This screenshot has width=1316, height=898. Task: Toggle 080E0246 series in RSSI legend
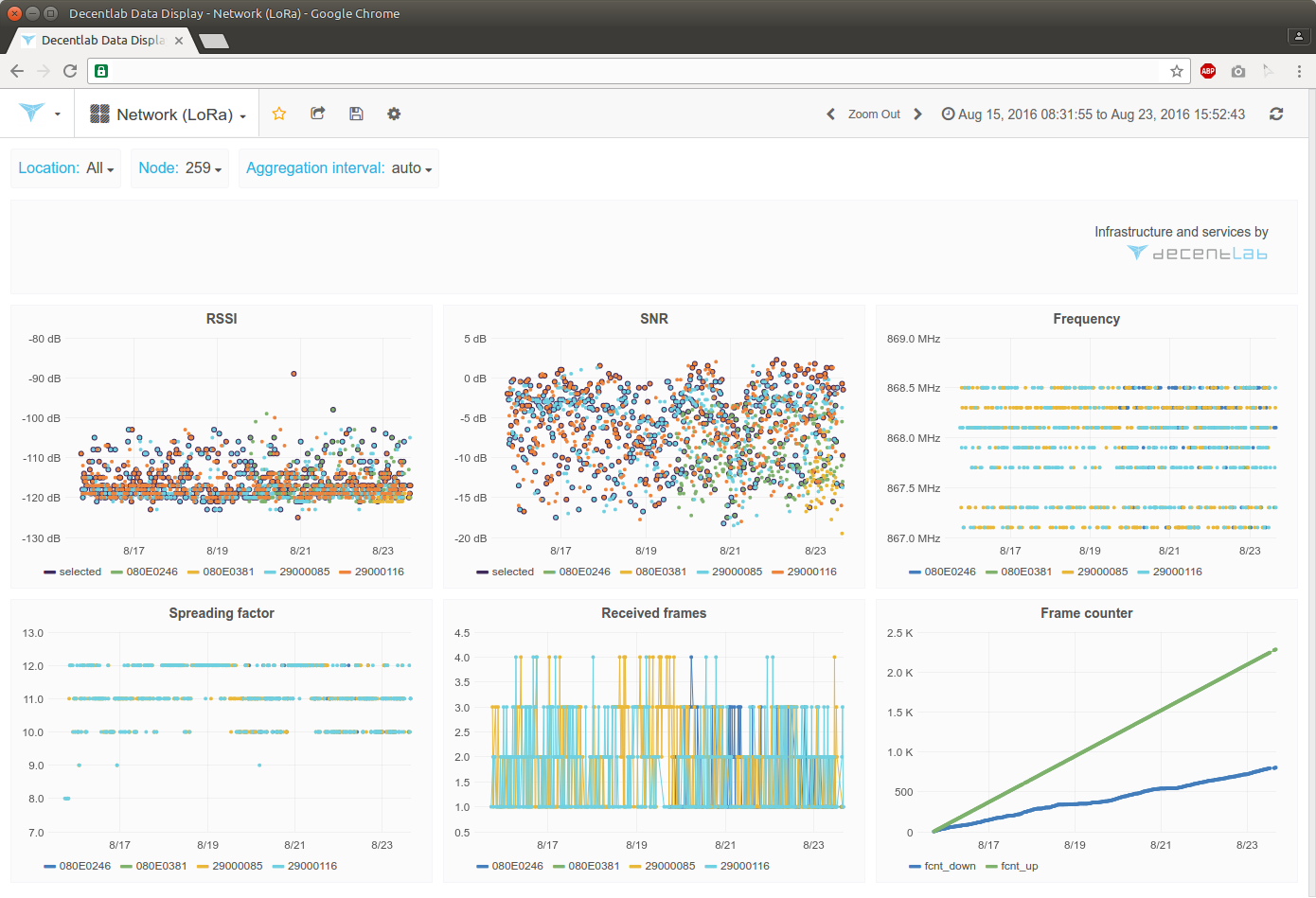click(144, 572)
